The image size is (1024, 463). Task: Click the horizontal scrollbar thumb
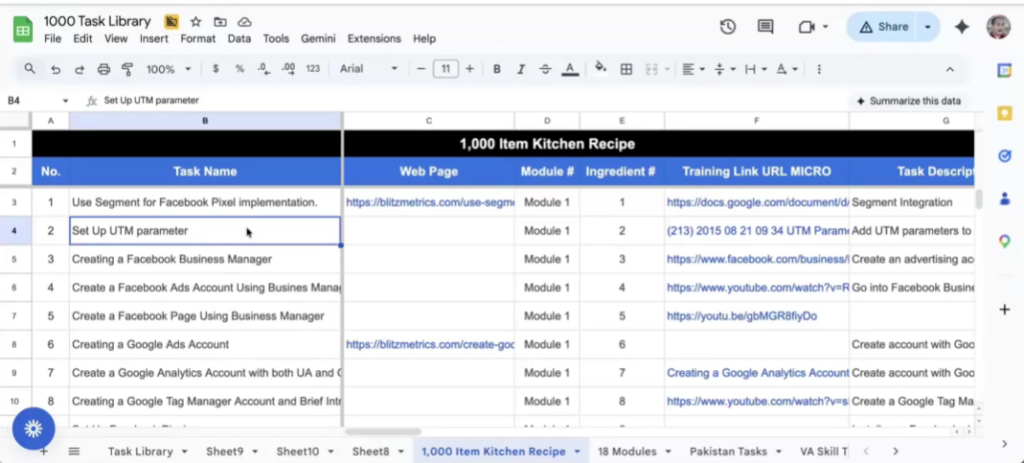[383, 432]
